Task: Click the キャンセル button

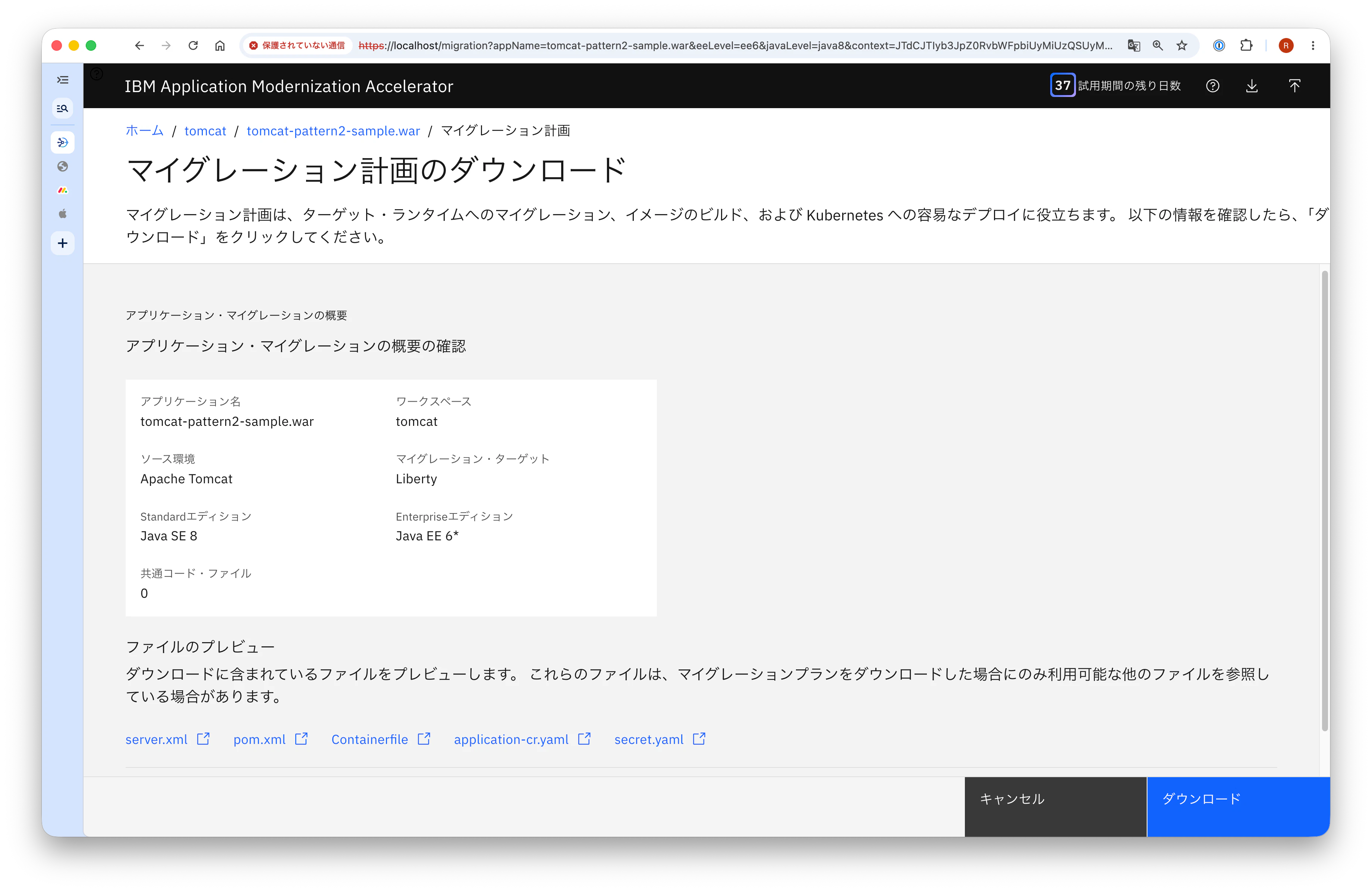Action: click(x=1055, y=806)
